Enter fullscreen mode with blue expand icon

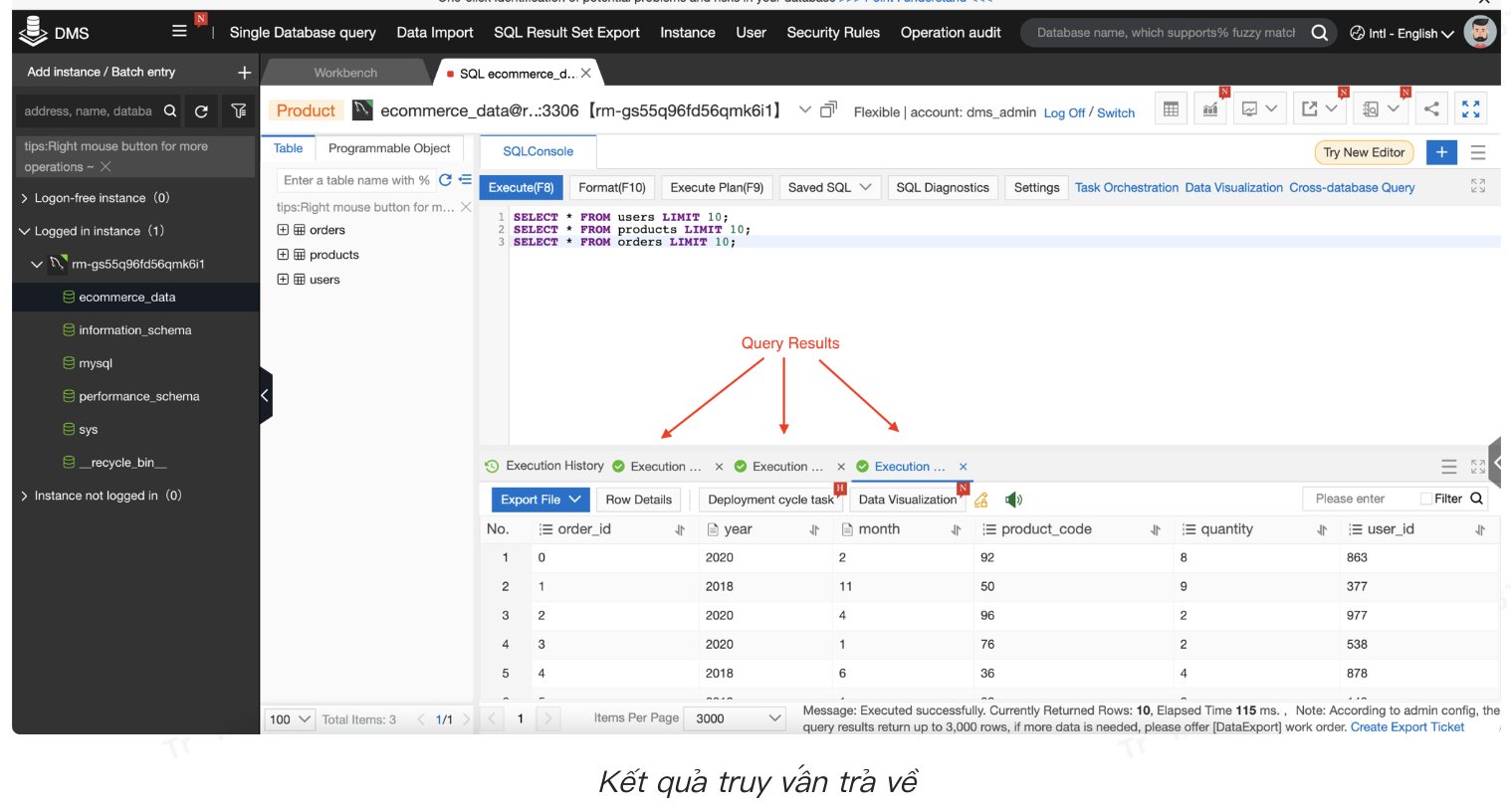click(1470, 109)
